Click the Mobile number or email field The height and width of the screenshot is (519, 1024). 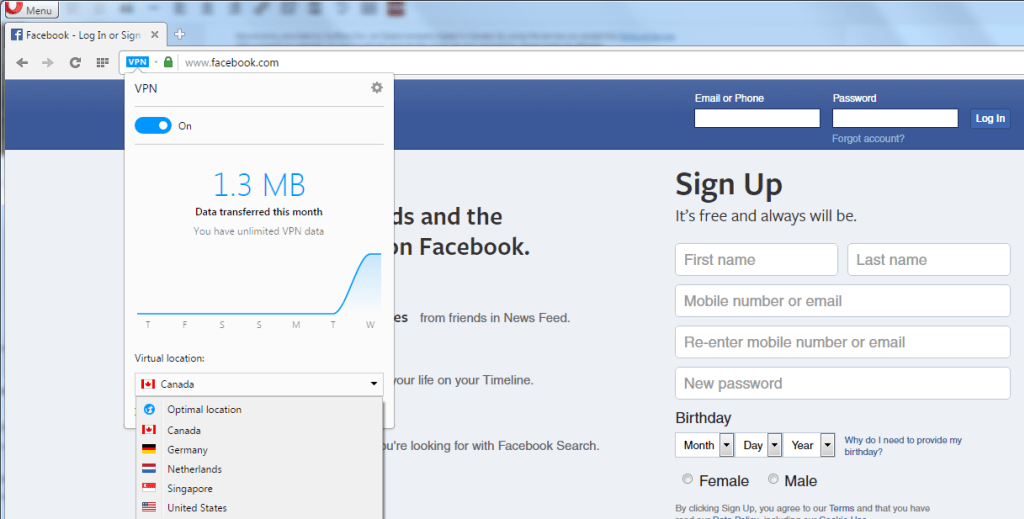(x=842, y=301)
